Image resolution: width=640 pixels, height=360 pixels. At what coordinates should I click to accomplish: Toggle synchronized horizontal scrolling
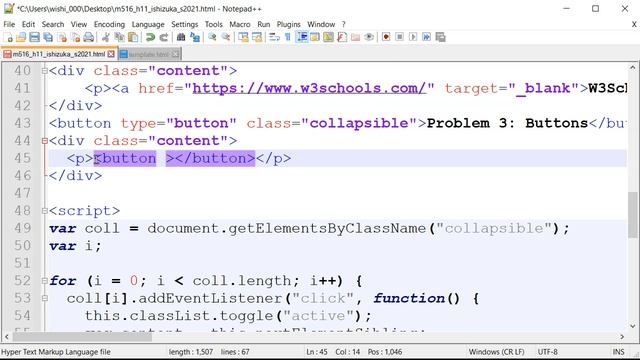click(x=257, y=38)
